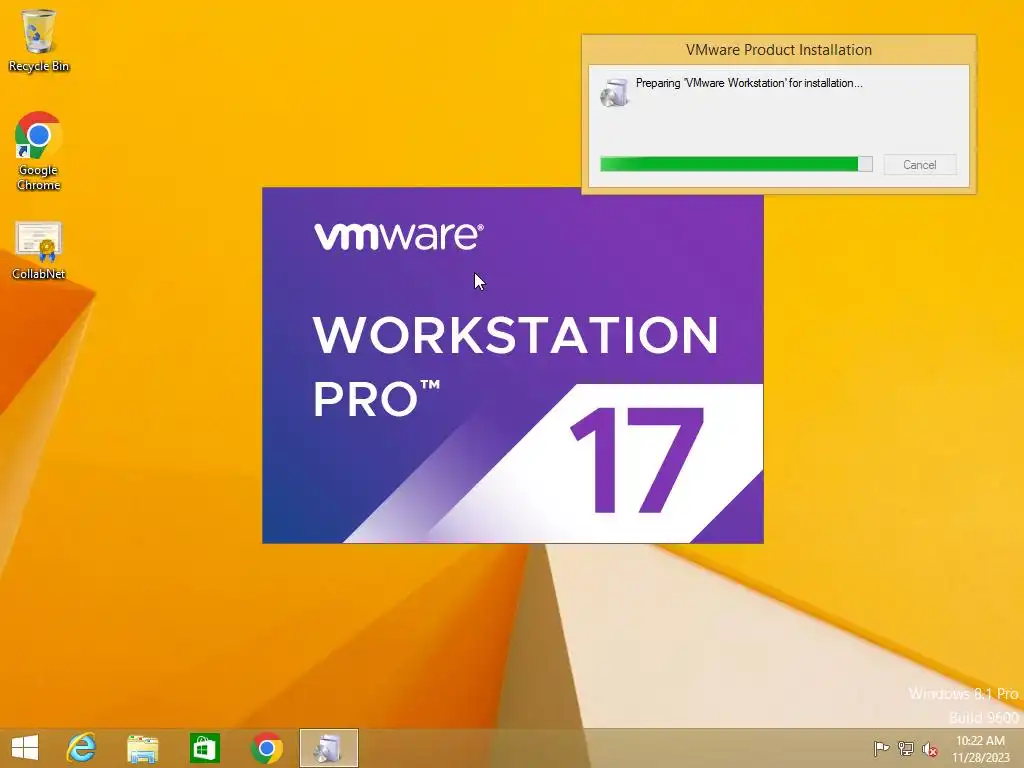Image resolution: width=1024 pixels, height=768 pixels.
Task: Open the clock showing 10:22 AM
Action: click(x=980, y=749)
